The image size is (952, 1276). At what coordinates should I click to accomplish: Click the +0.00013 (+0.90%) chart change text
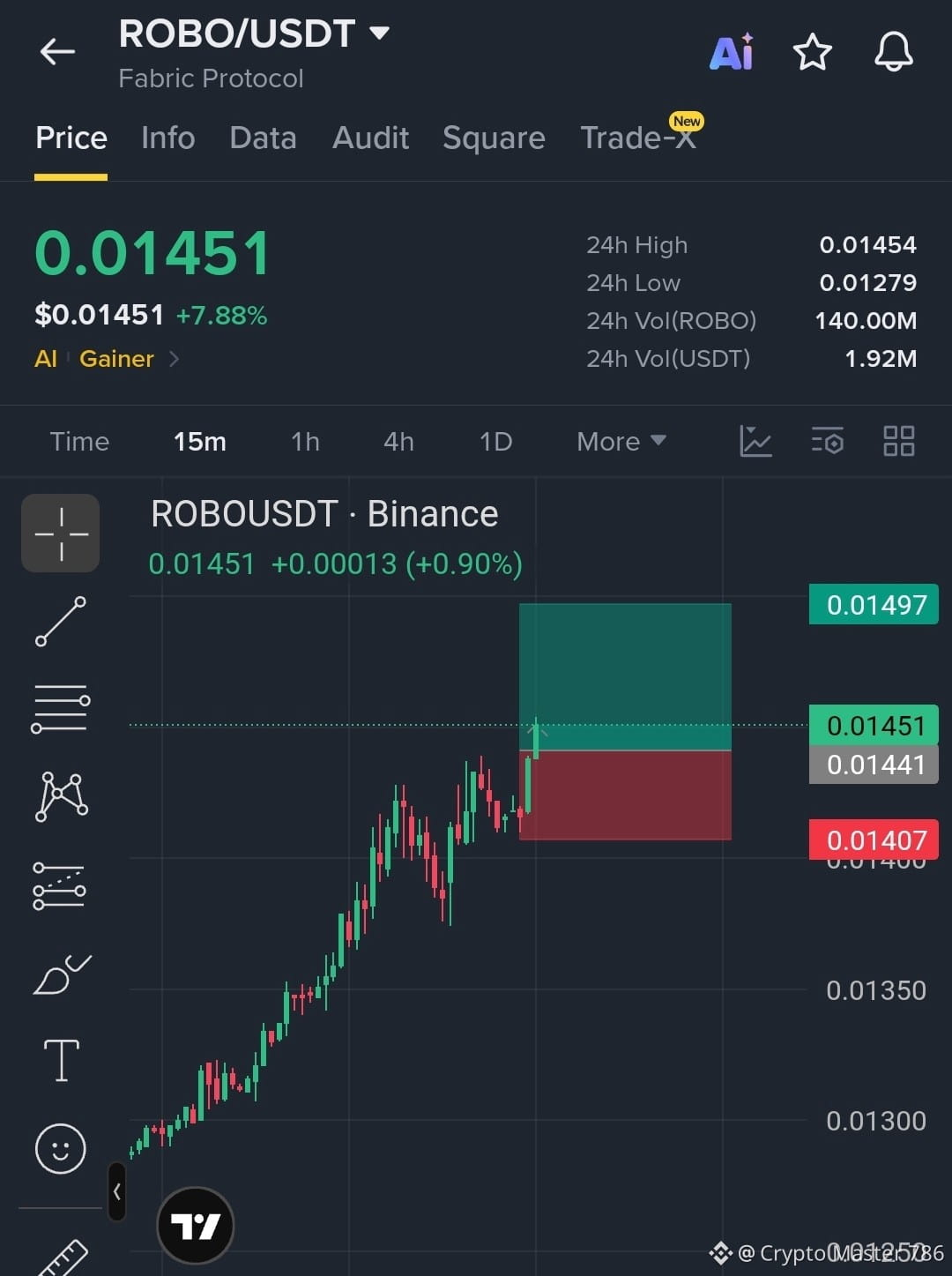point(397,563)
